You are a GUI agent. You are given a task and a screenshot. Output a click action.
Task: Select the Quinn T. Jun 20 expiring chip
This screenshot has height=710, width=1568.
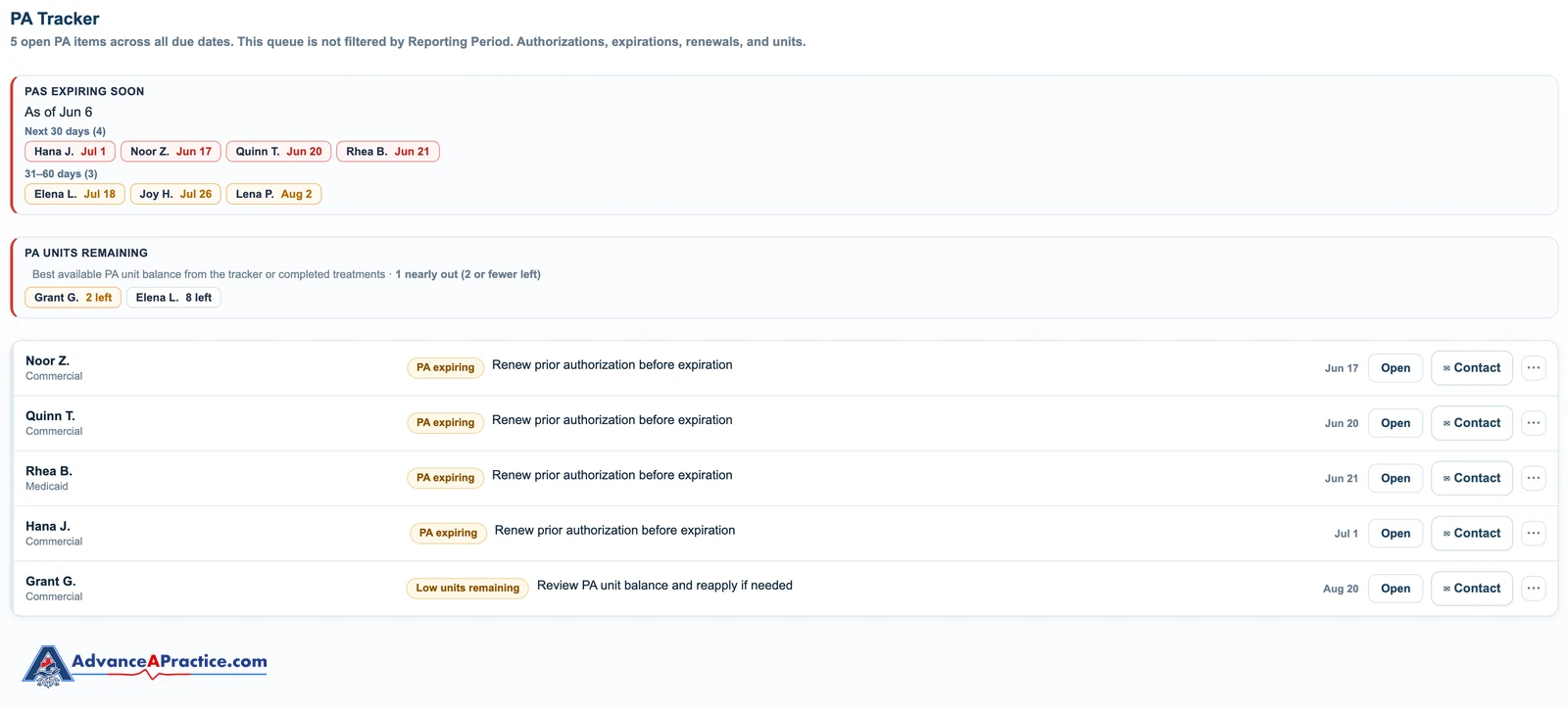pos(278,152)
